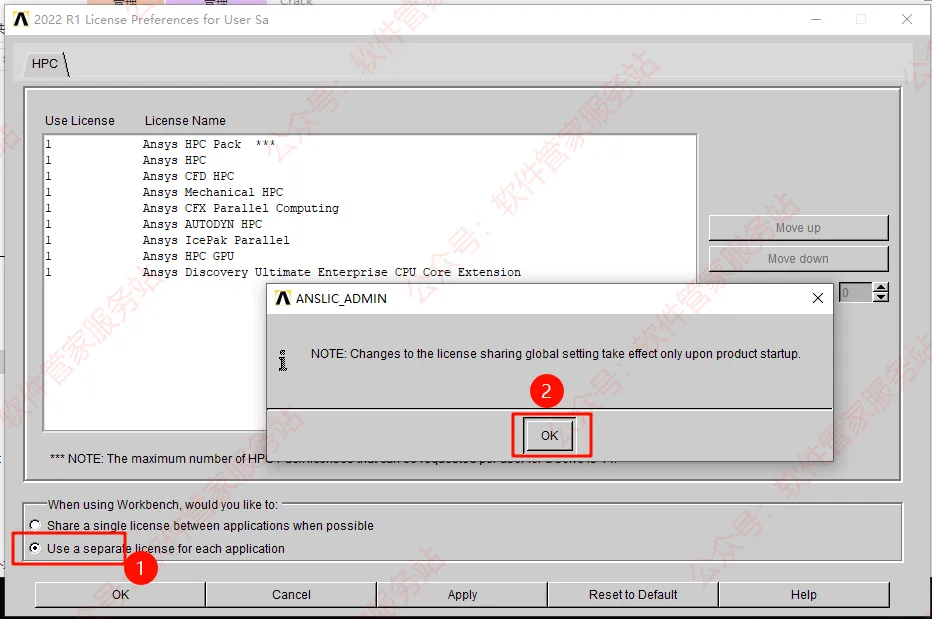Open Help for license preferences

[804, 595]
